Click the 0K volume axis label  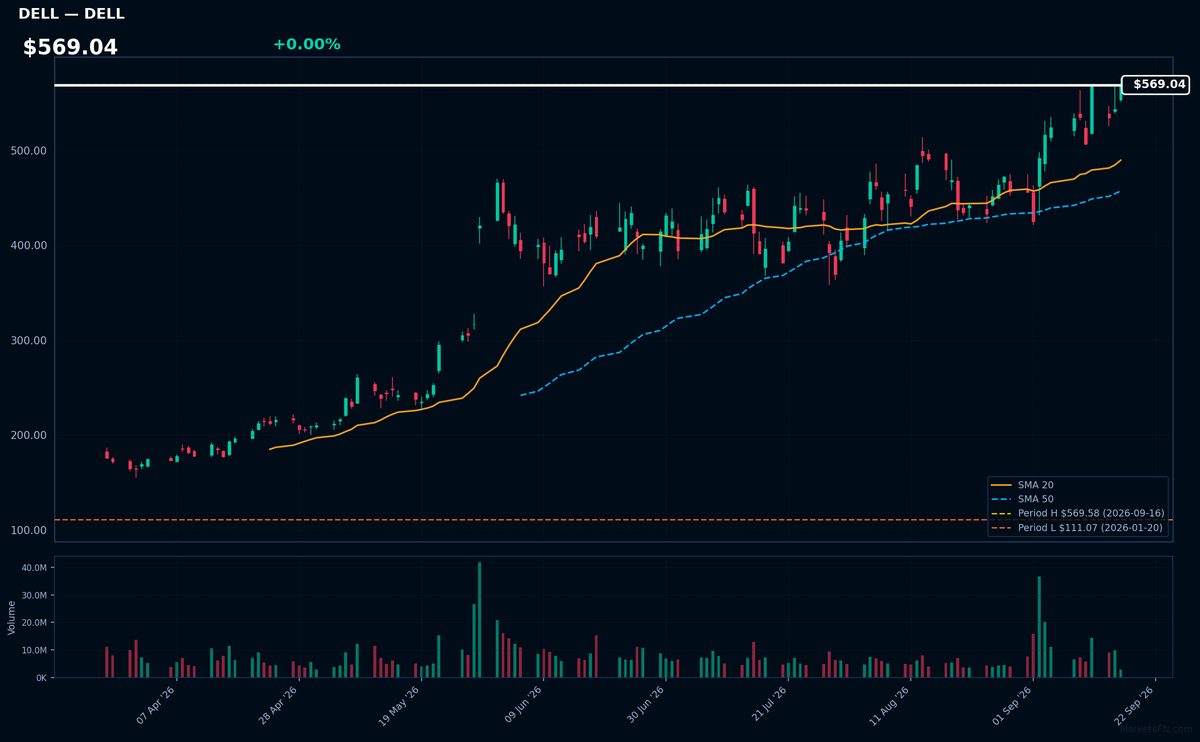[x=41, y=678]
